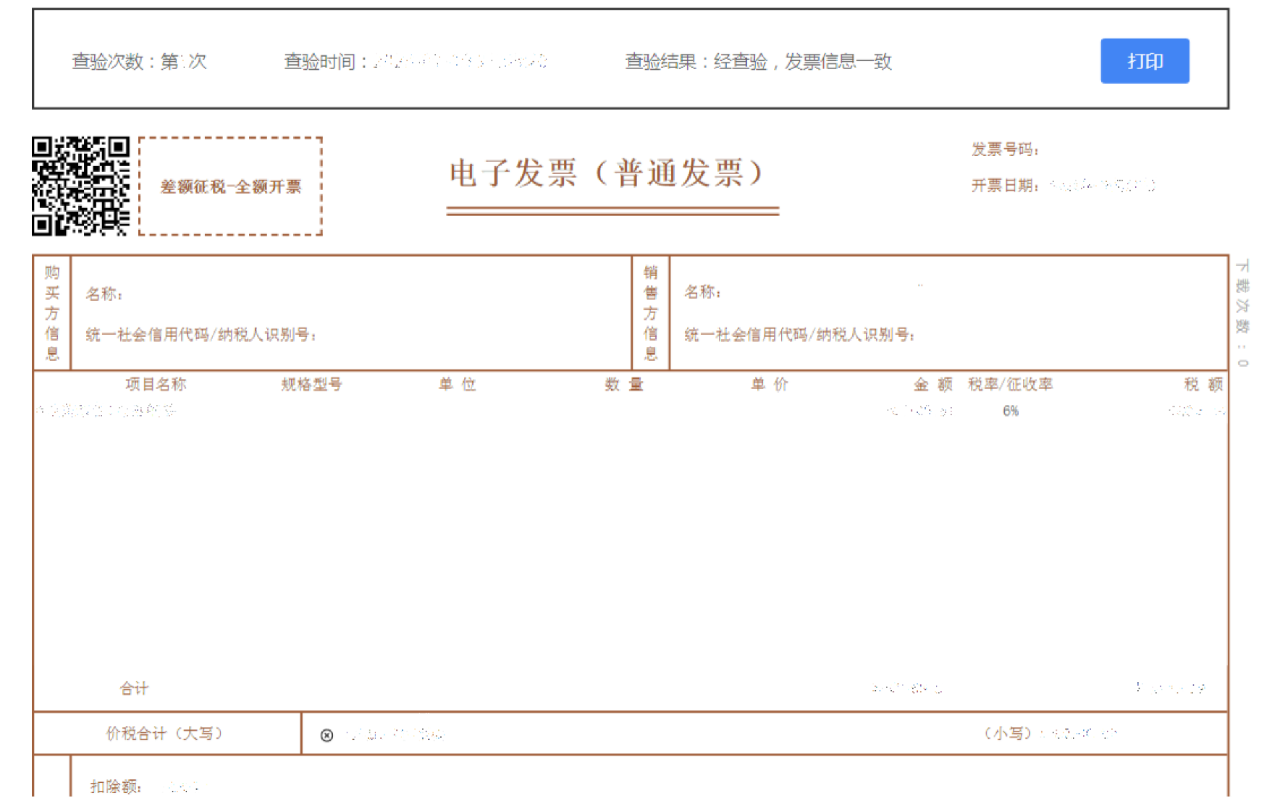Click the 扣除额 deduction label
Image resolution: width=1280 pixels, height=797 pixels.
(x=119, y=787)
